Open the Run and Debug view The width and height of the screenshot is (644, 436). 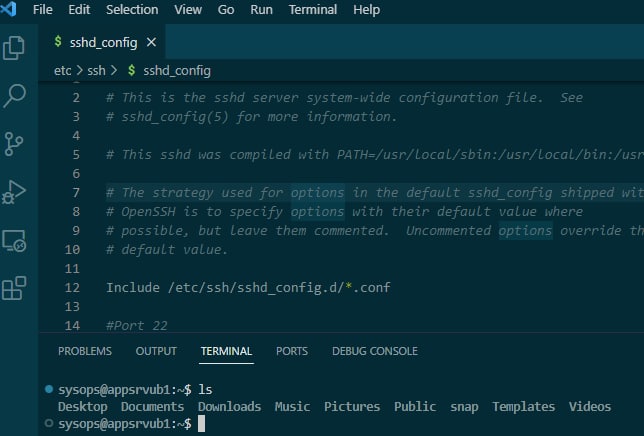[15, 191]
